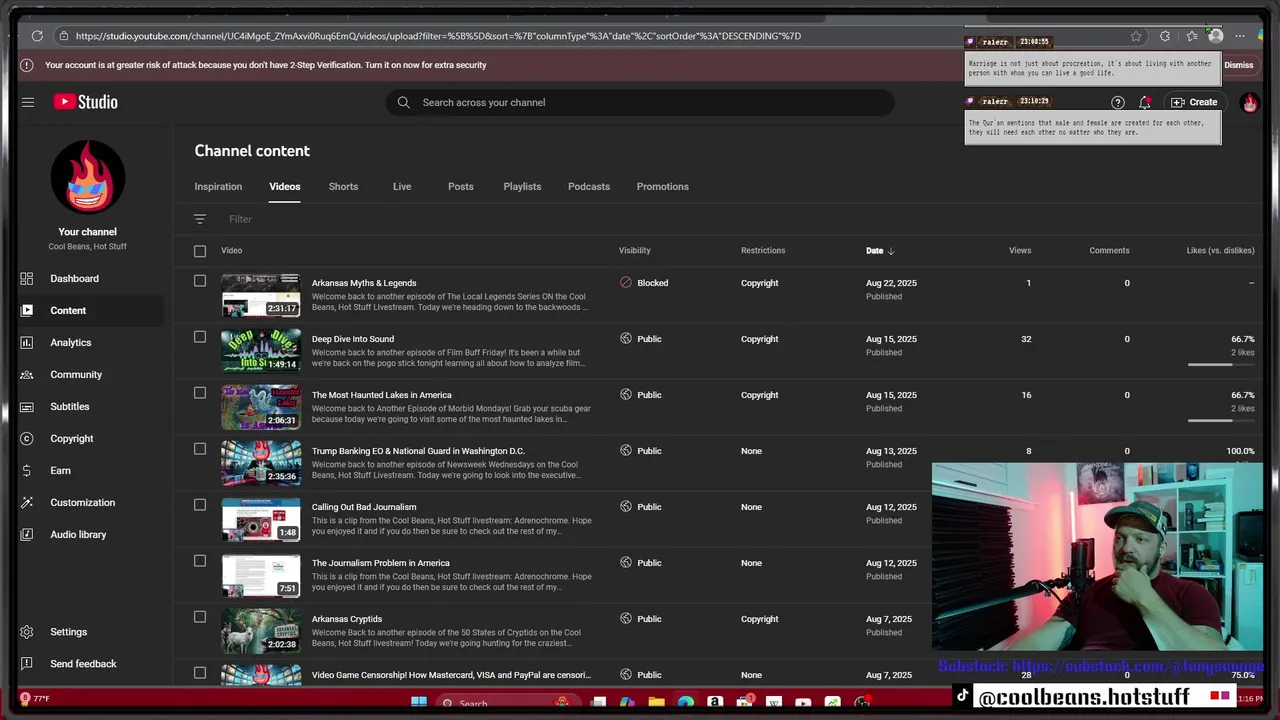This screenshot has width=1280, height=720.
Task: Check the Arkansas Myths & Legends checkbox
Action: point(200,281)
